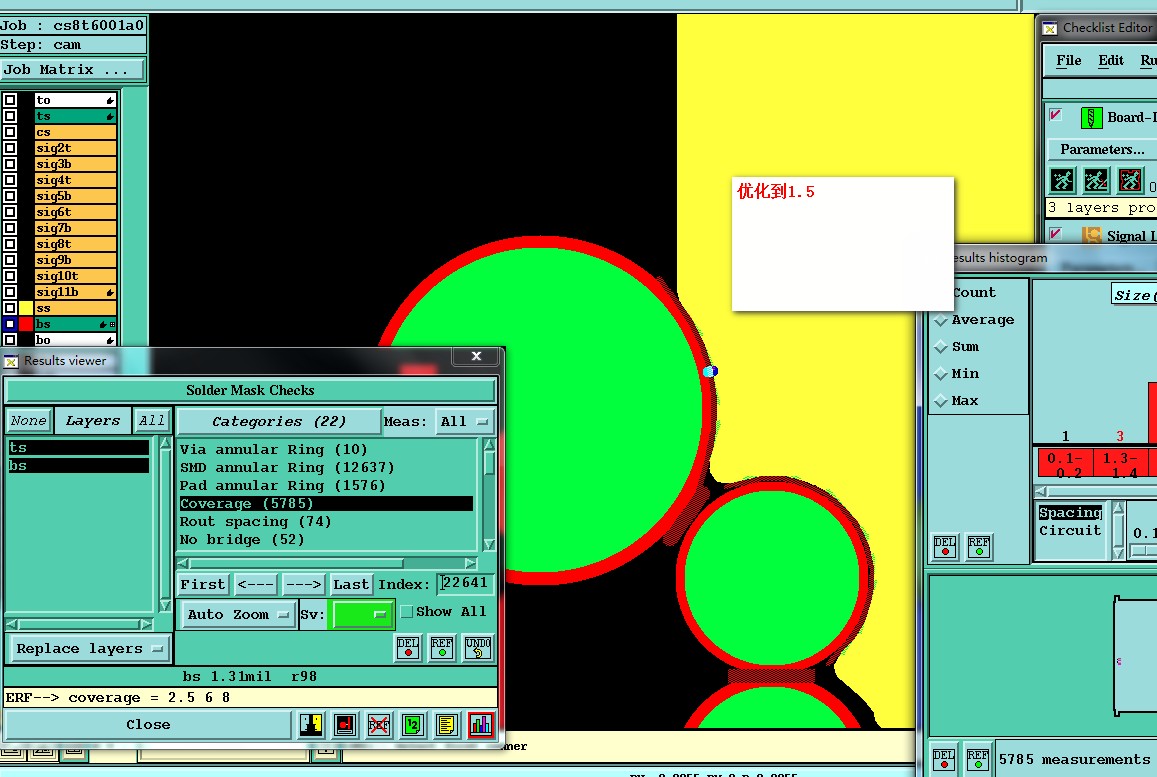Click categories horizontal scroll right arrow

coord(471,564)
